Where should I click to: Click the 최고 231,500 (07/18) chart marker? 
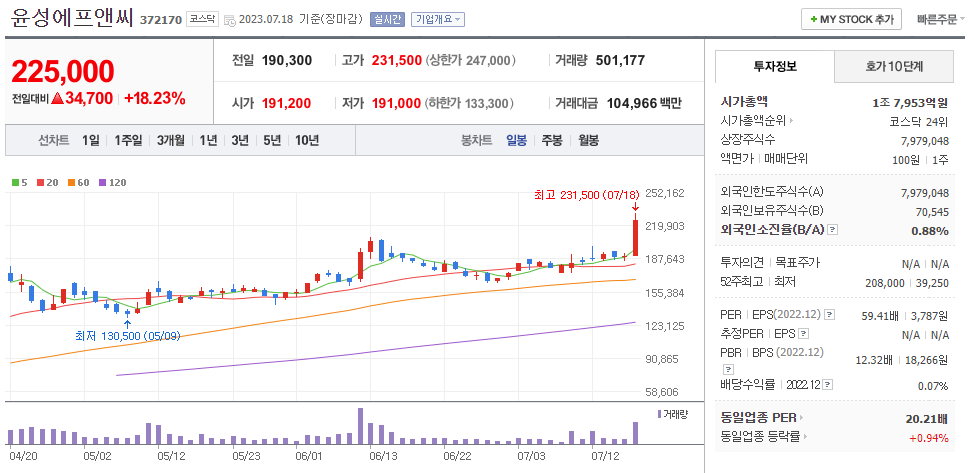[586, 195]
